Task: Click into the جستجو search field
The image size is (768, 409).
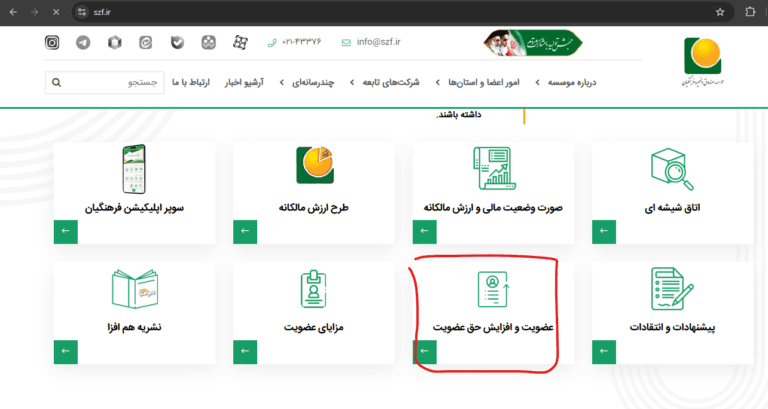Action: click(x=104, y=82)
